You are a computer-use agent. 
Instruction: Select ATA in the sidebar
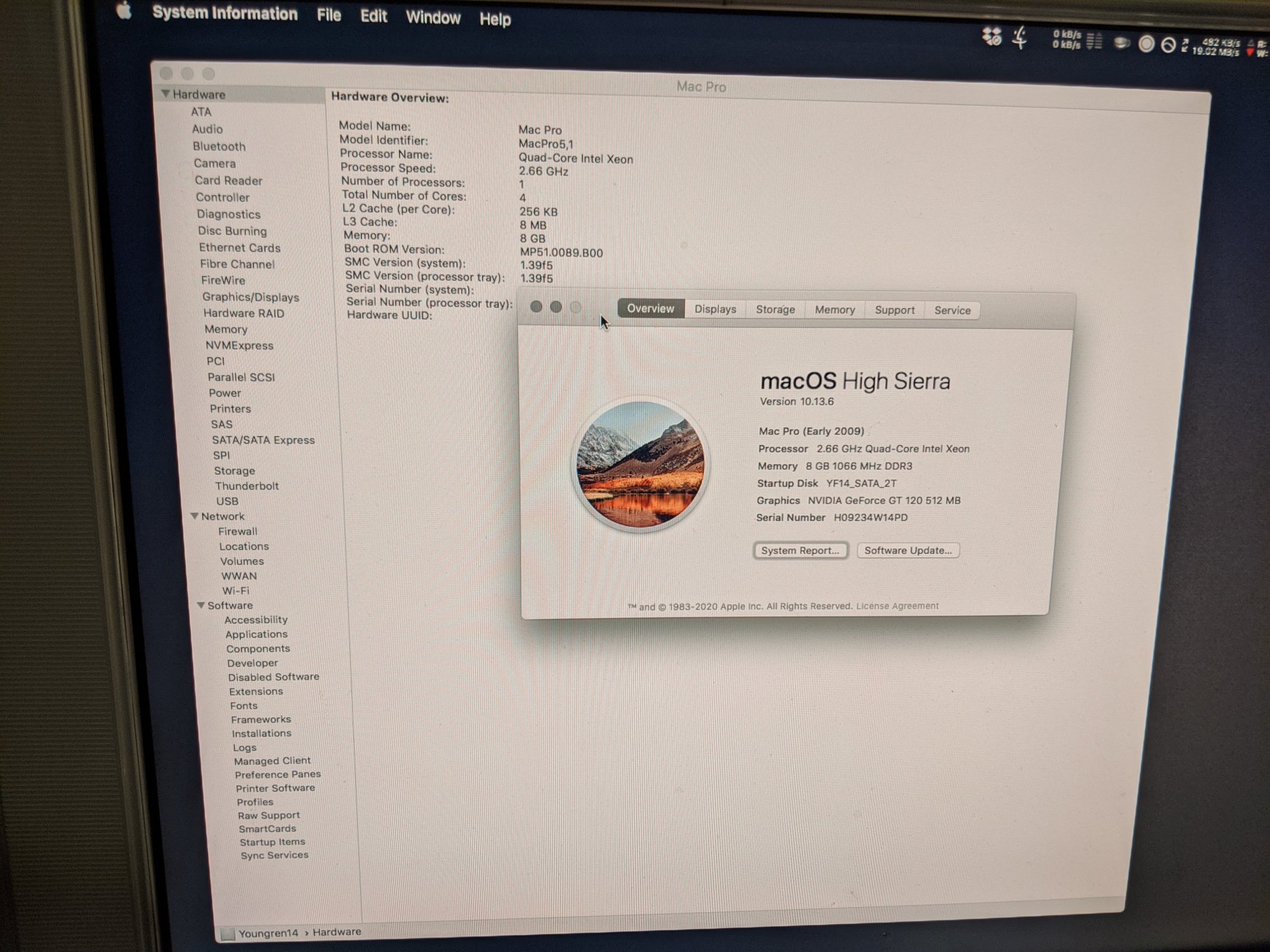point(201,112)
